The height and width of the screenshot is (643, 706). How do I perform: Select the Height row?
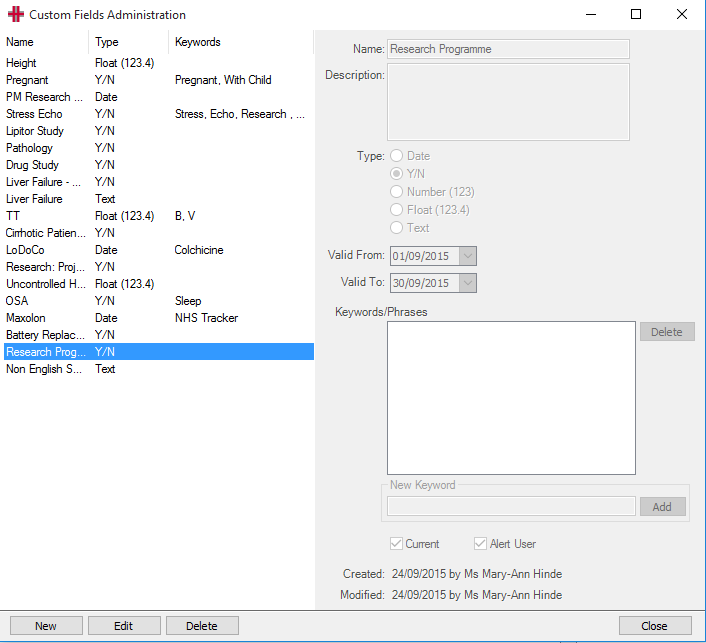[159, 63]
